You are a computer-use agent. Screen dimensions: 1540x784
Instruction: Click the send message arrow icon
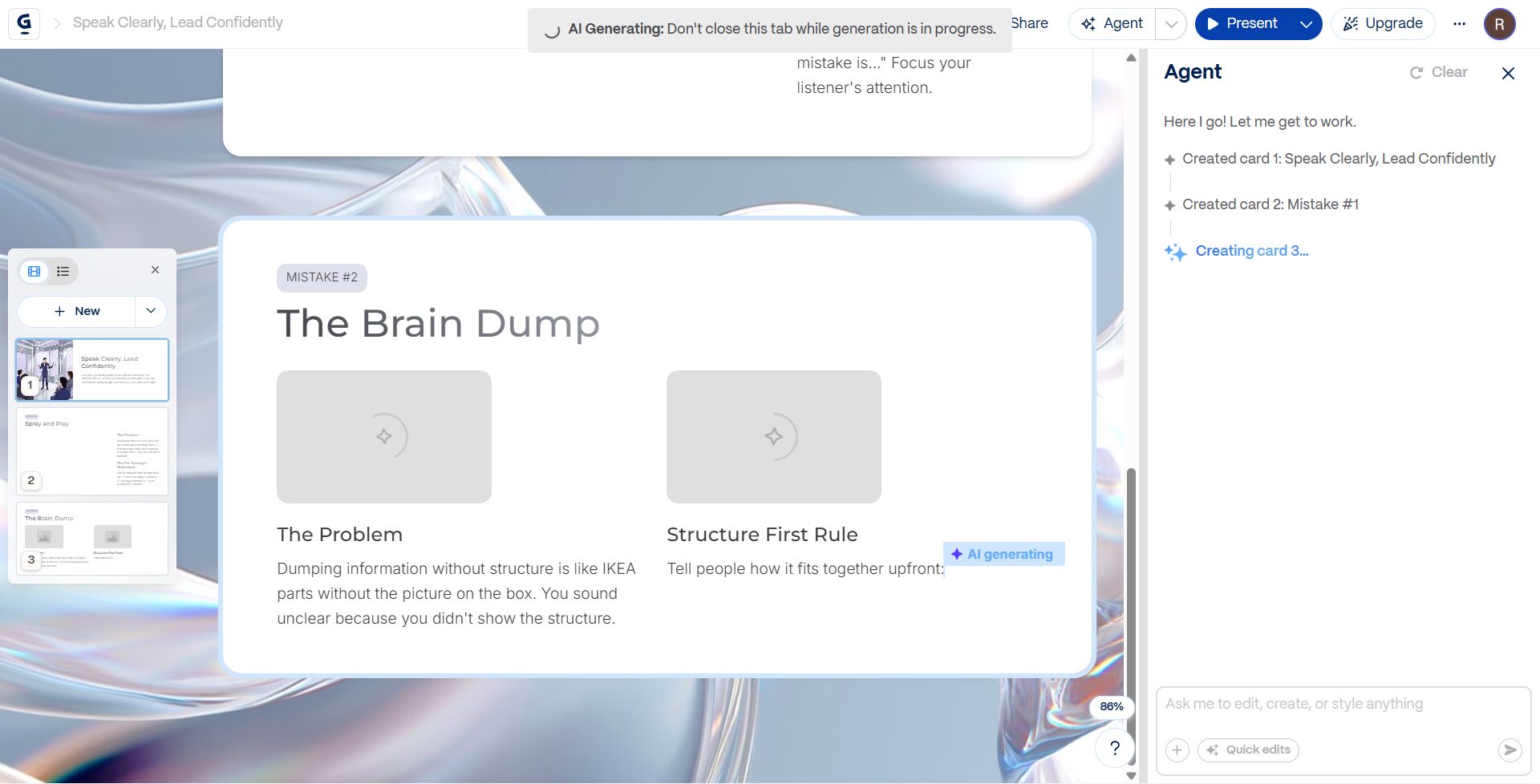click(1509, 750)
